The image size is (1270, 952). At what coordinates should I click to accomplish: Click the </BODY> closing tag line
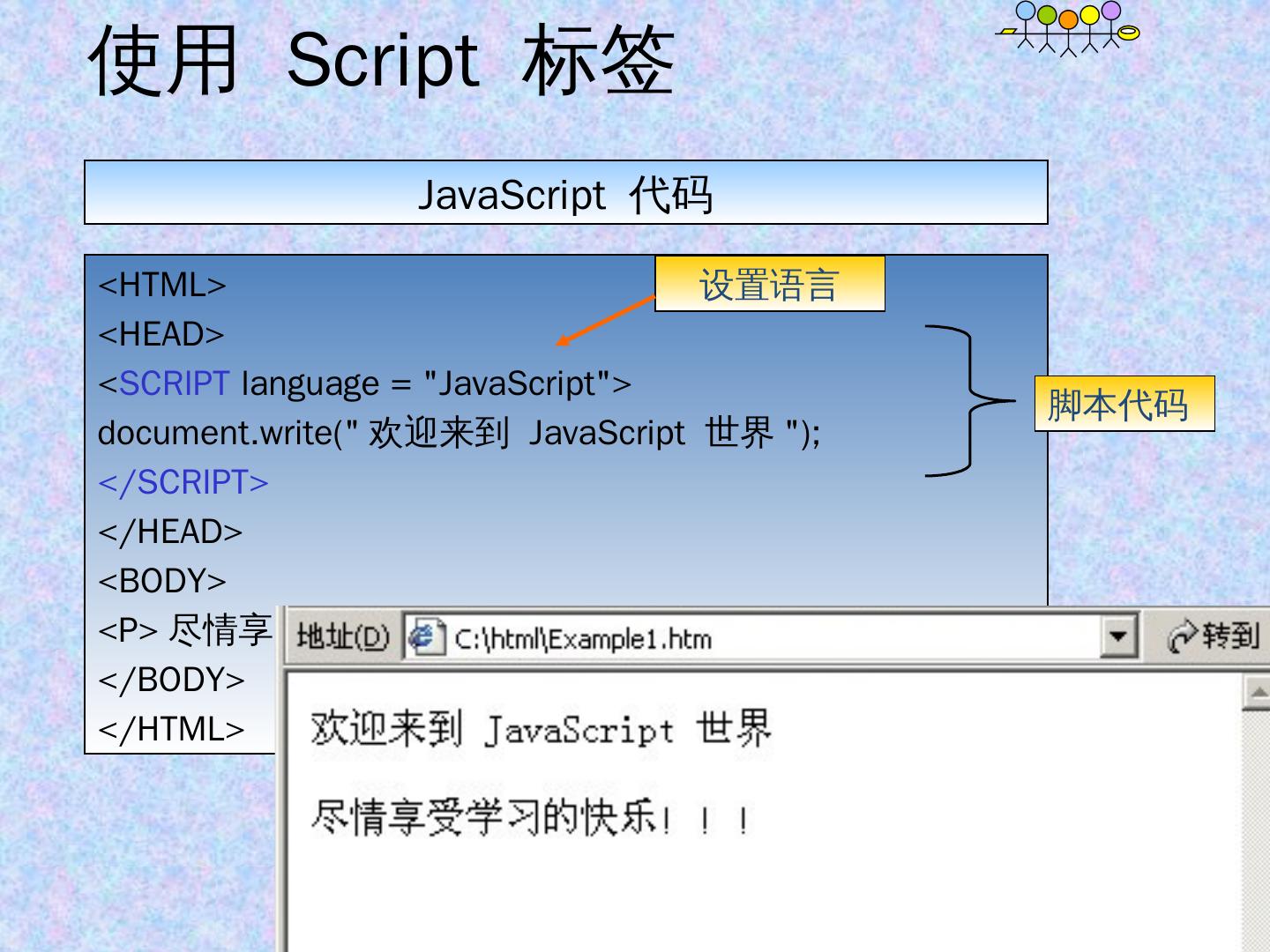171,680
